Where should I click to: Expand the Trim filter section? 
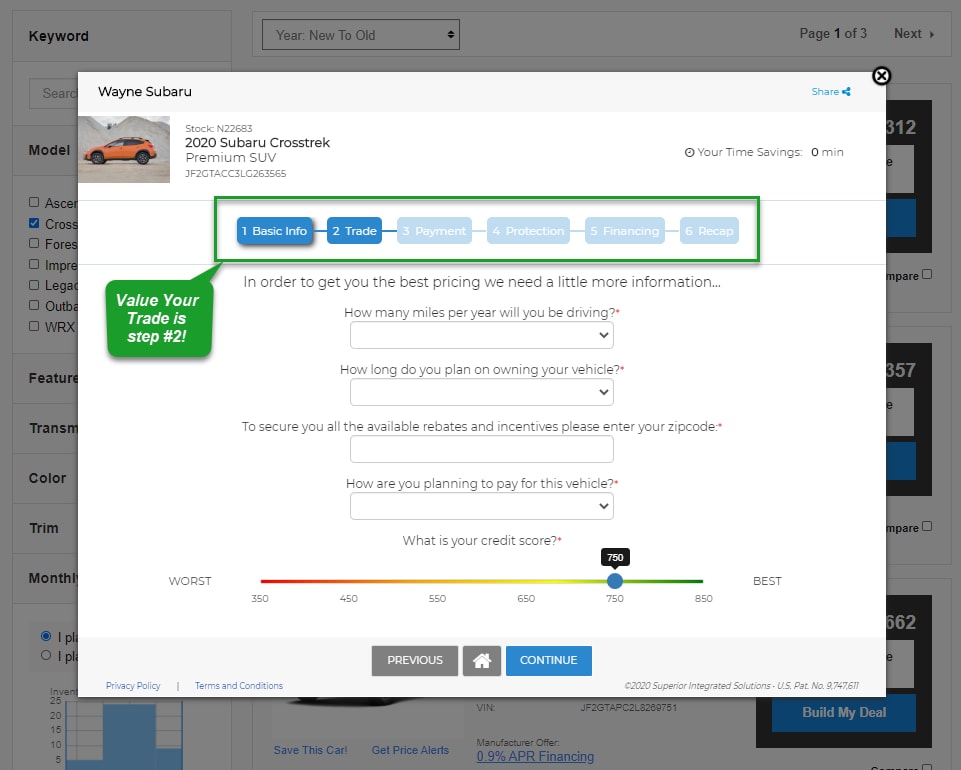coord(44,528)
